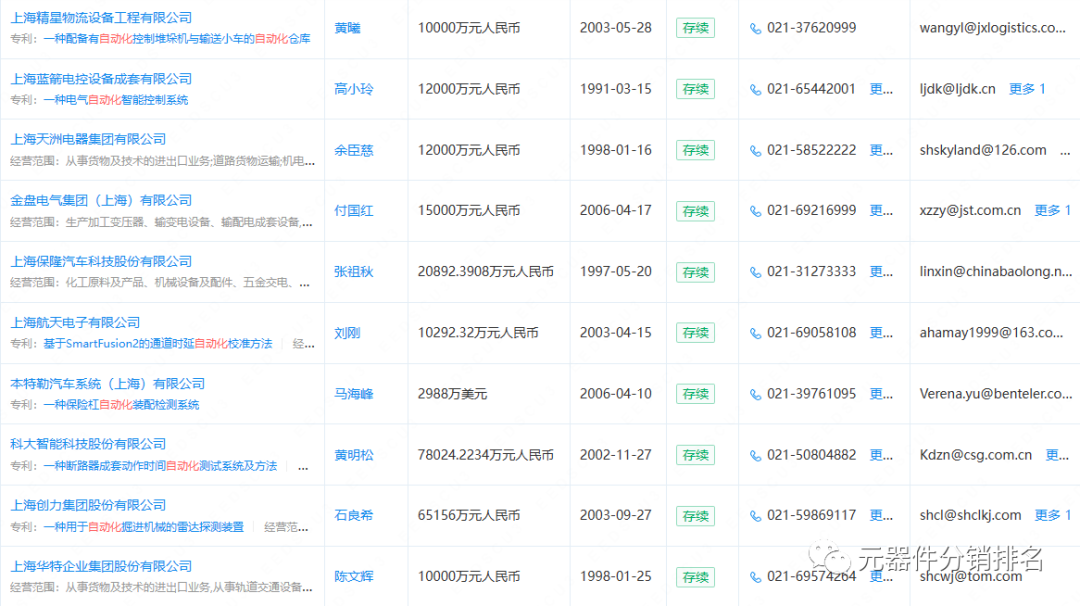Open company 上海保隆汽车科技股份有限公司

101,262
